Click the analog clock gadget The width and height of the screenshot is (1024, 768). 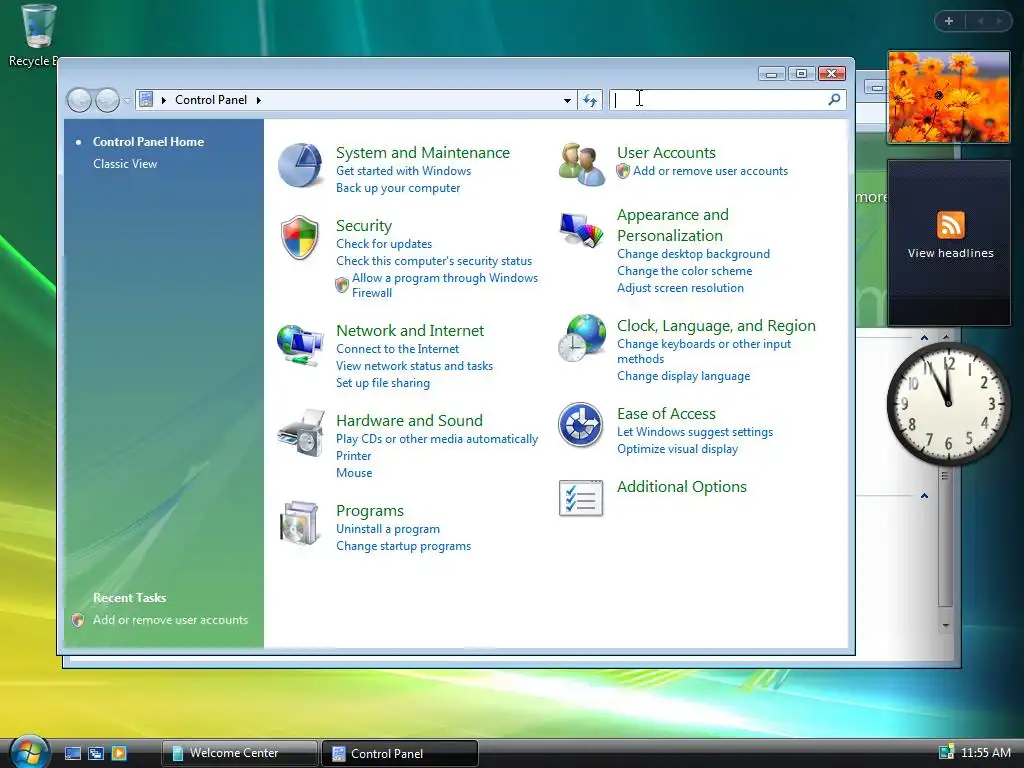pos(948,403)
